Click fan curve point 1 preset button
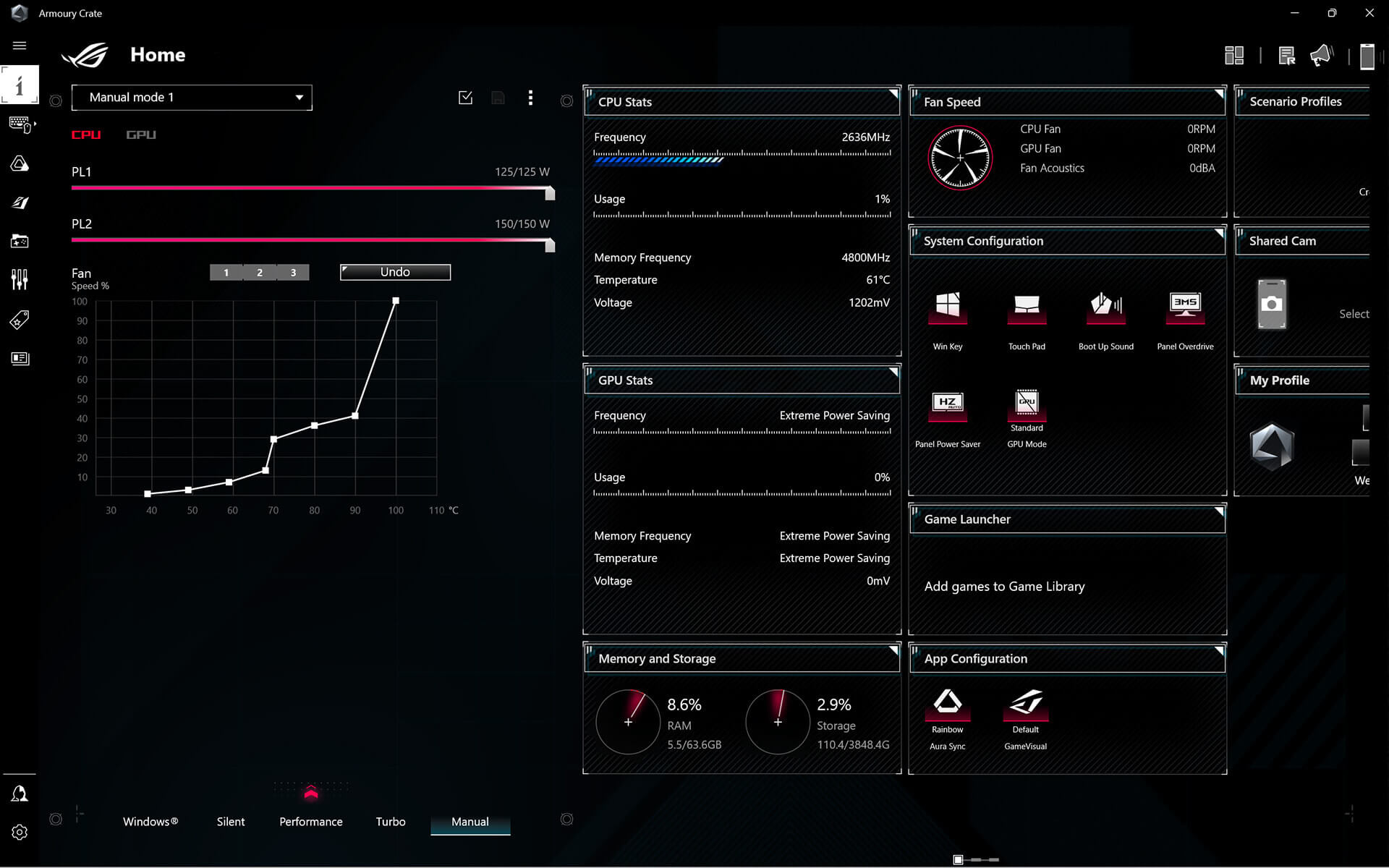 226,272
